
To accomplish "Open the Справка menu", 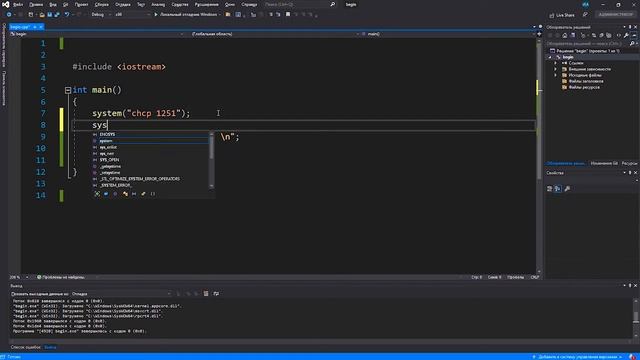I will pos(249,4).
